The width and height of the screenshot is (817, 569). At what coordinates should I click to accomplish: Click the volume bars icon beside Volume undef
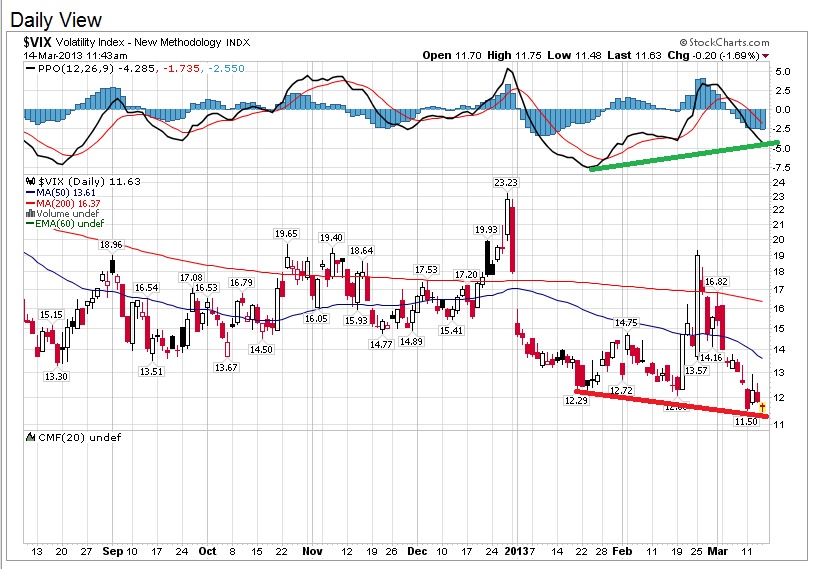pyautogui.click(x=30, y=214)
